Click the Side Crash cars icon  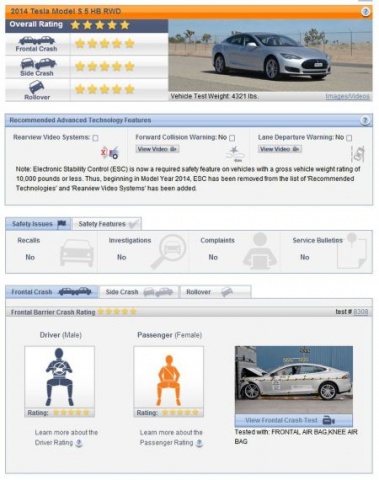pos(38,63)
